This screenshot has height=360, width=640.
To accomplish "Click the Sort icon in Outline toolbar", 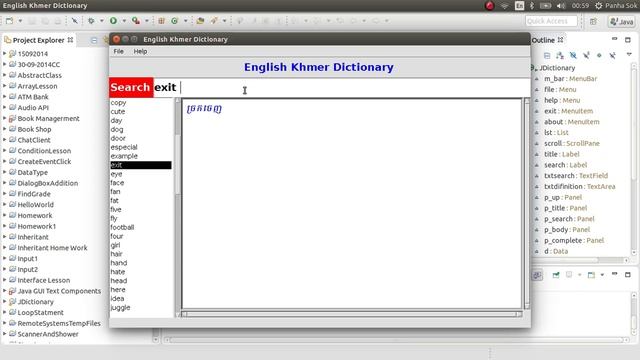I will (560, 56).
